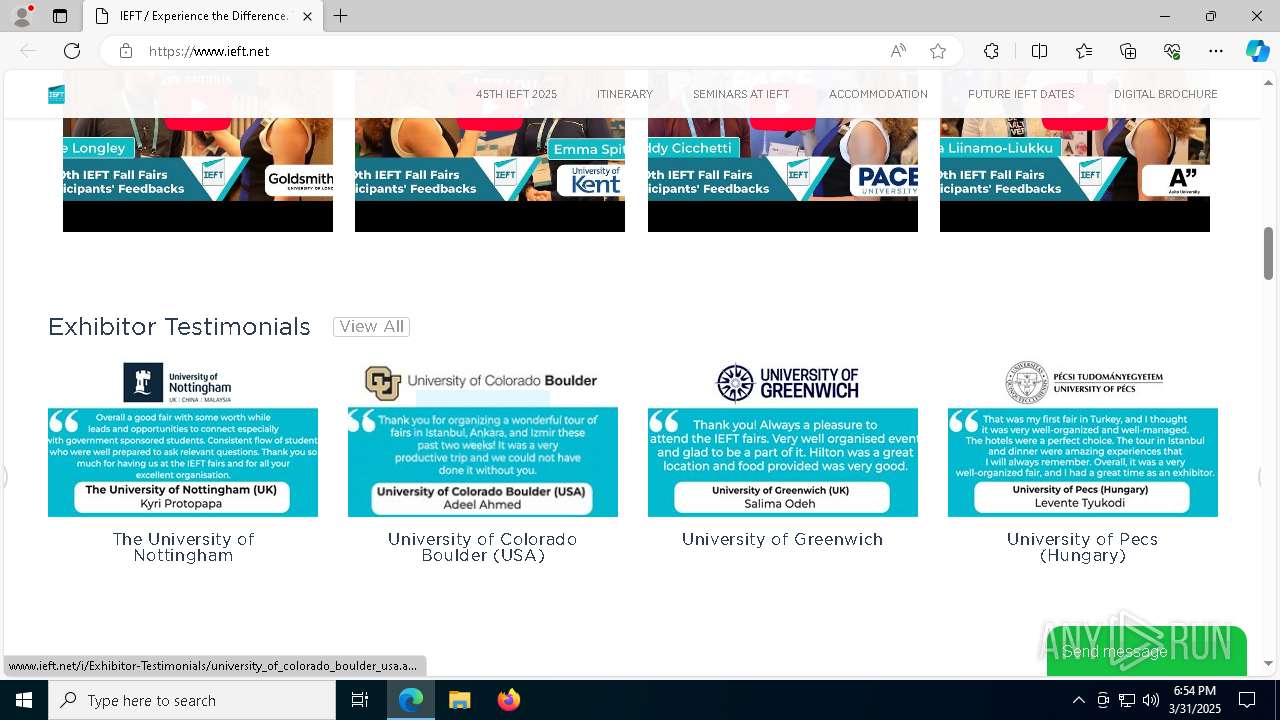Open ITINERARY menu item
The image size is (1280, 720).
[x=625, y=94]
